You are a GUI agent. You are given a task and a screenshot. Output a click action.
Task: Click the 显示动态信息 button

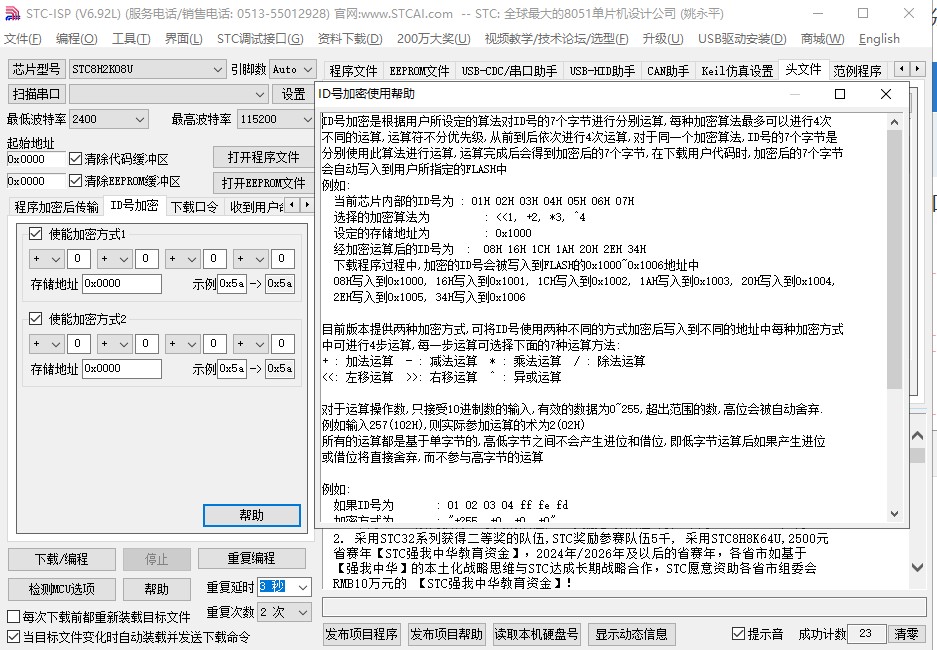point(632,634)
